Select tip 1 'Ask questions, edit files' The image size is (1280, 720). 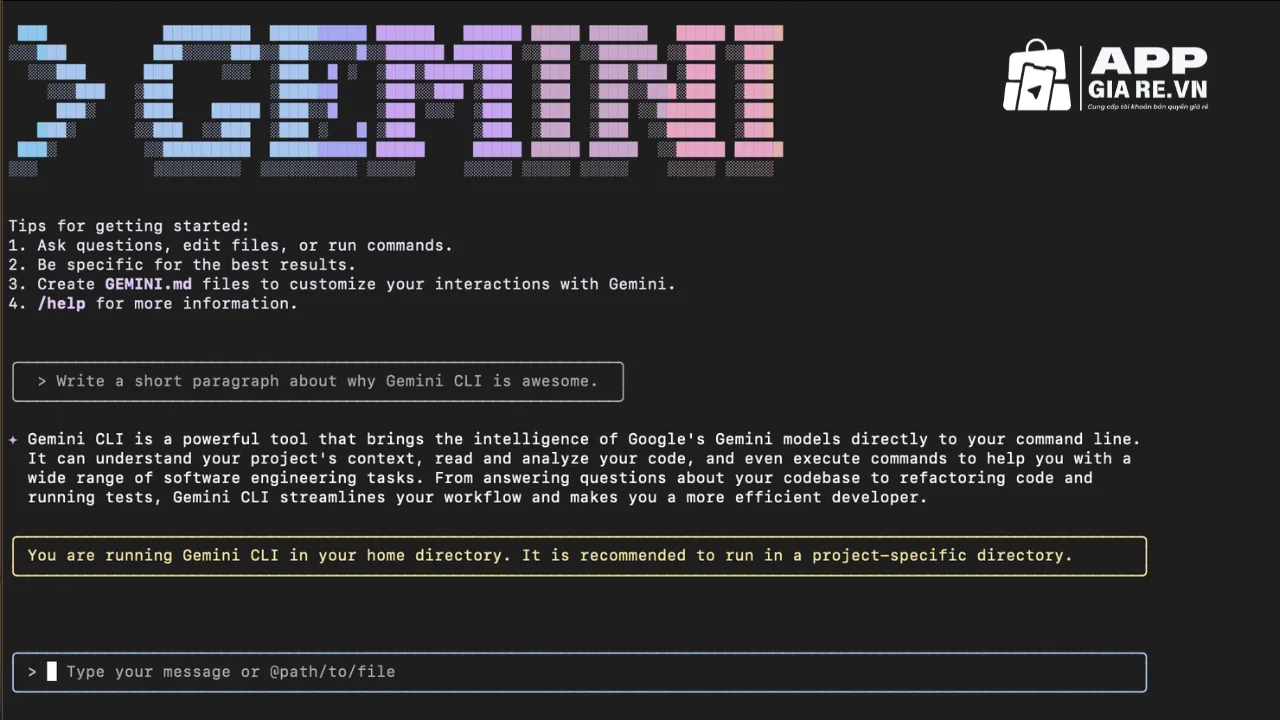(230, 245)
